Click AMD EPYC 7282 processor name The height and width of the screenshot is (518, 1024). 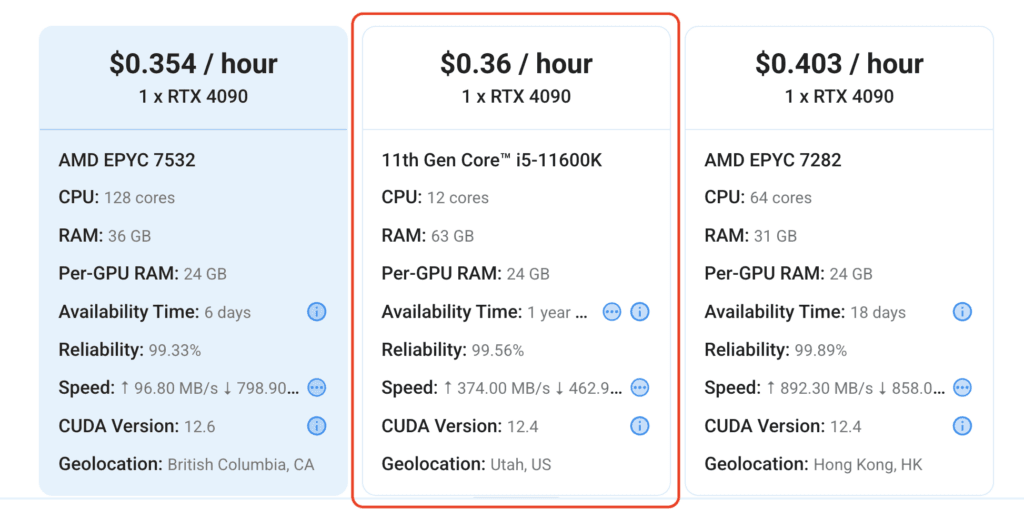(773, 160)
